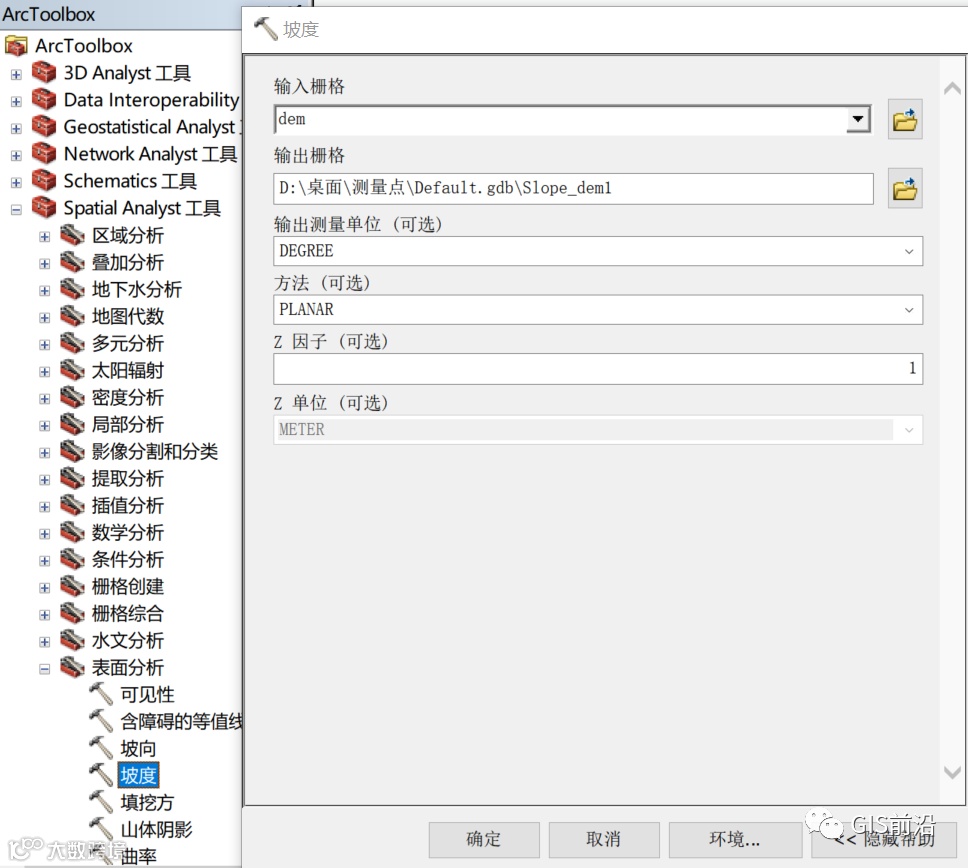Select the 山体阴影 tool
968x868 pixels.
(x=156, y=829)
